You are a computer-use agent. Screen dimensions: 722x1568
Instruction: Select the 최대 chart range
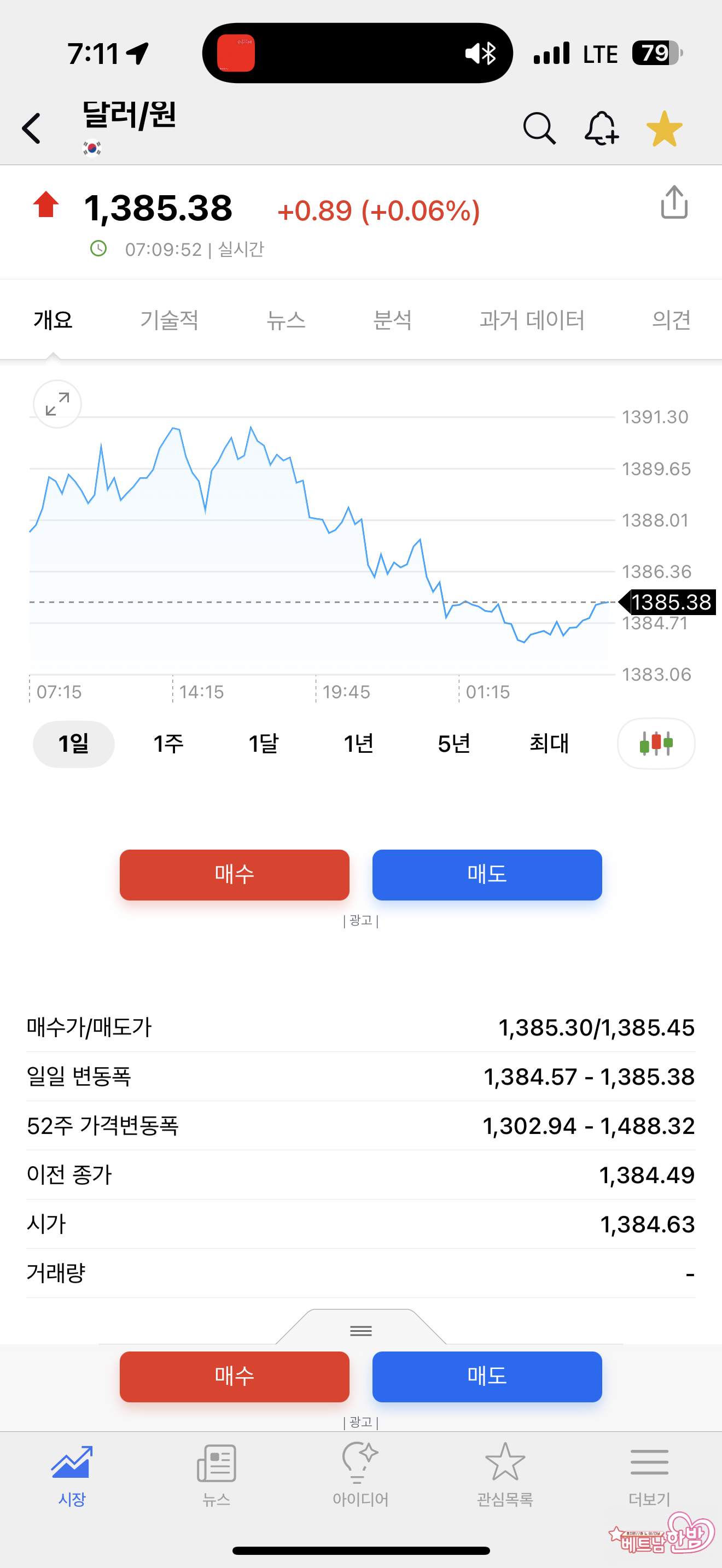(549, 743)
